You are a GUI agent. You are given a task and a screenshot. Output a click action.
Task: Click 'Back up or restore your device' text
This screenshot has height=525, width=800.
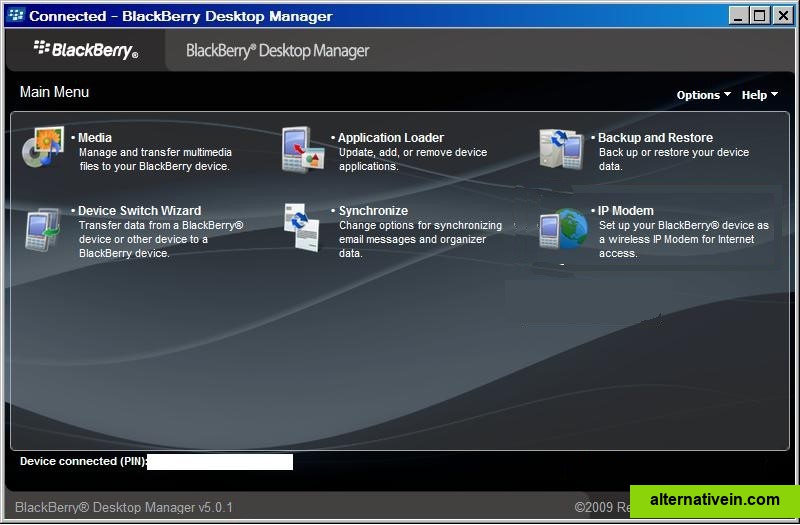point(673,152)
